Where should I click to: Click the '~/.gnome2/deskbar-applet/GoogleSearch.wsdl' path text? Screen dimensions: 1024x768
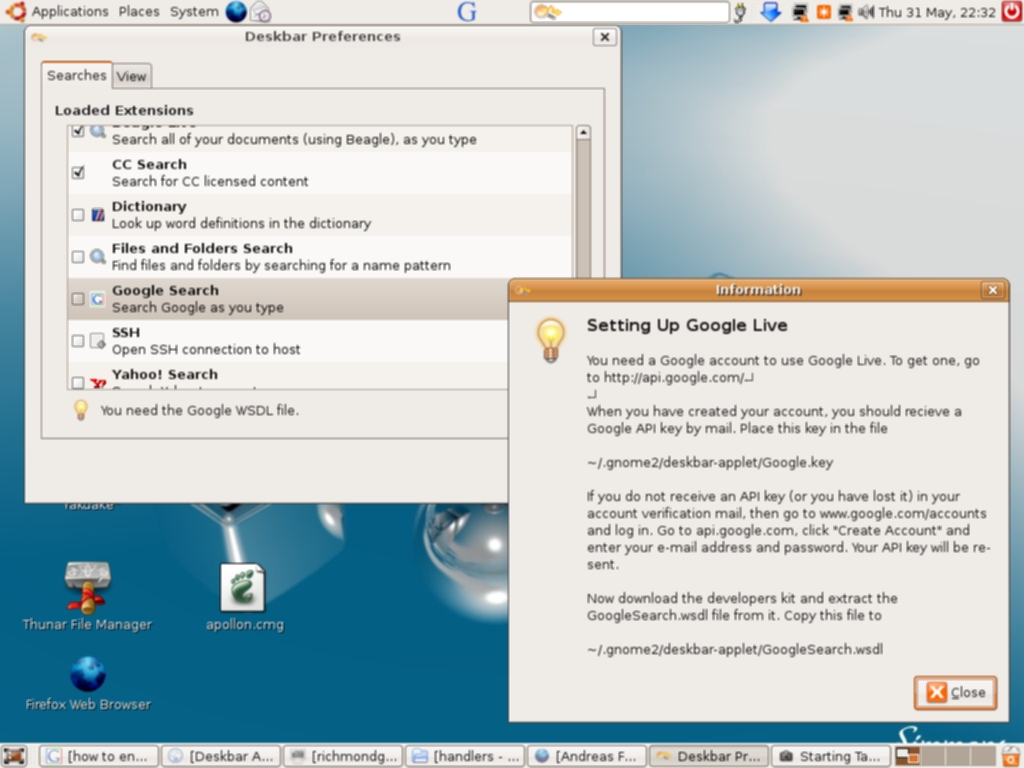click(x=735, y=649)
